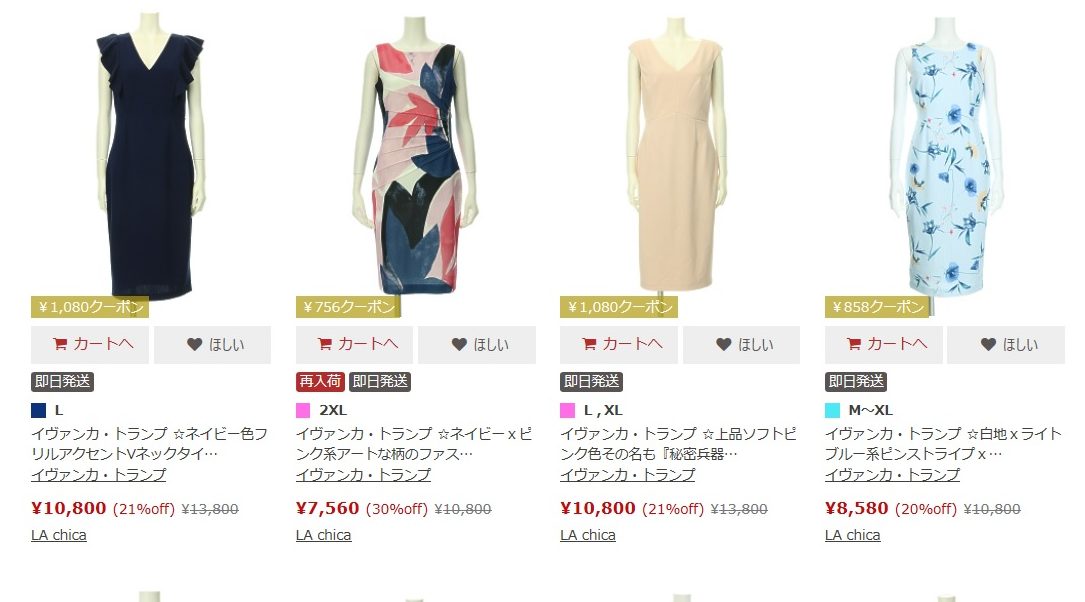Click イヴァンカ・トランプ brand link under art-print dress
This screenshot has height=602, width=1085.
(363, 475)
